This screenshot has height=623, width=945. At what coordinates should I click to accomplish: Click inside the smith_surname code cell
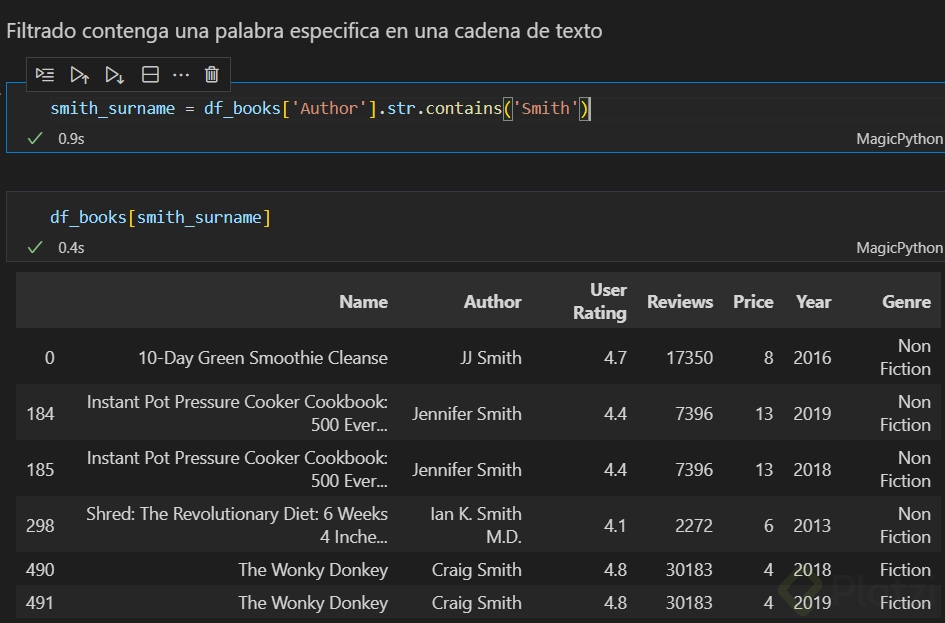tap(320, 108)
